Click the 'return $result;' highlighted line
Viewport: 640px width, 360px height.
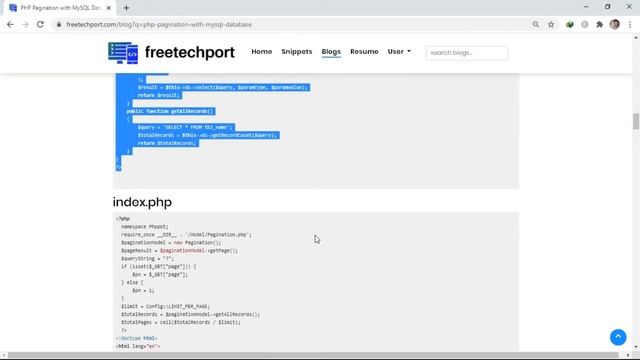click(158, 95)
